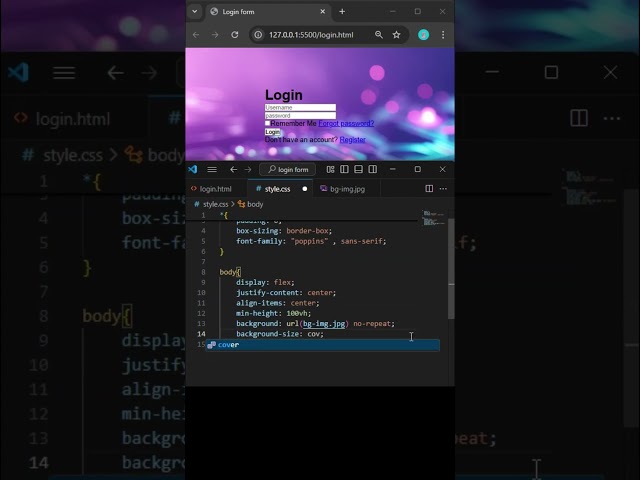Customize layout icon in VS Code title bar
Screen dimensions: 640x480
coord(331,169)
